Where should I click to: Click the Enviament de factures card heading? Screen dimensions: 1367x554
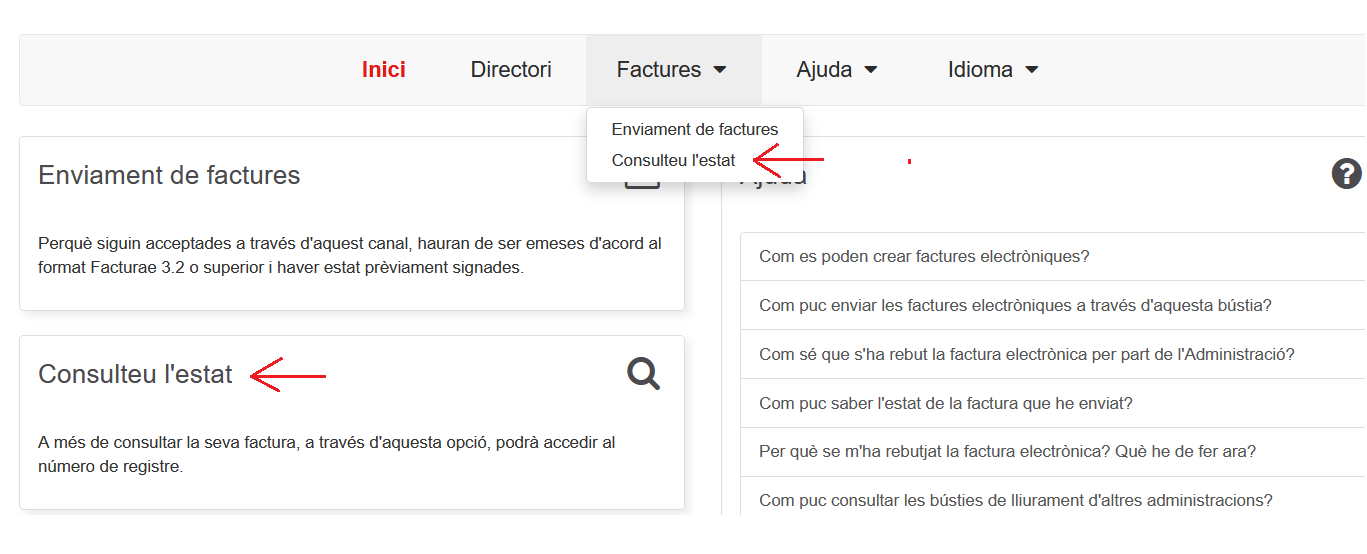(169, 175)
